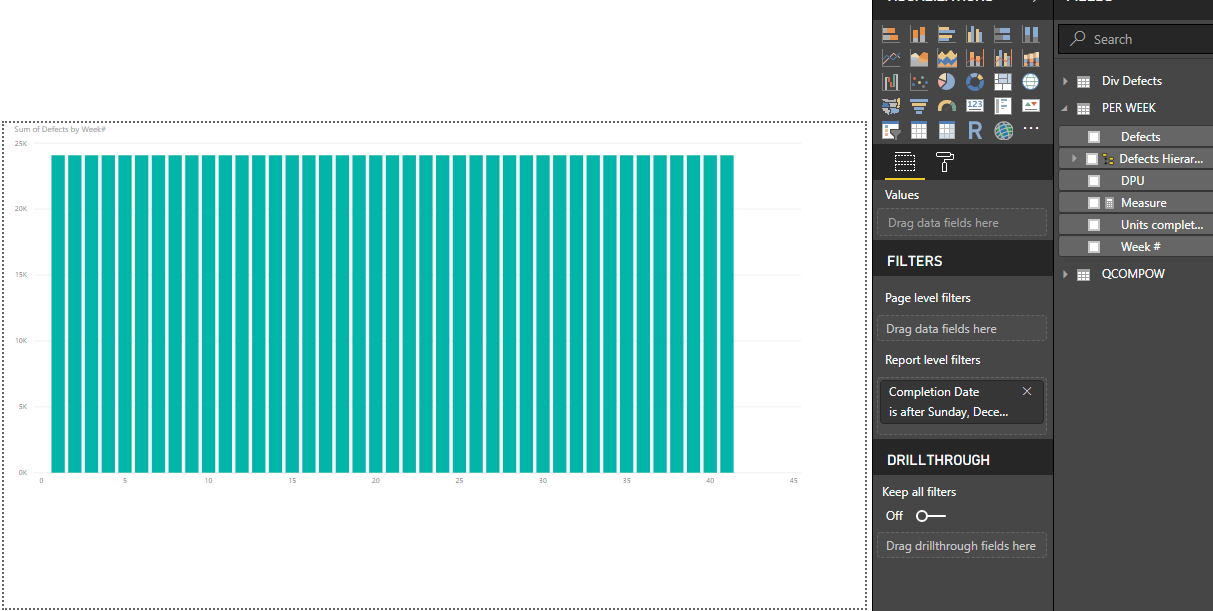Viewport: 1213px width, 611px height.
Task: Select the slicer visual
Action: click(x=890, y=131)
